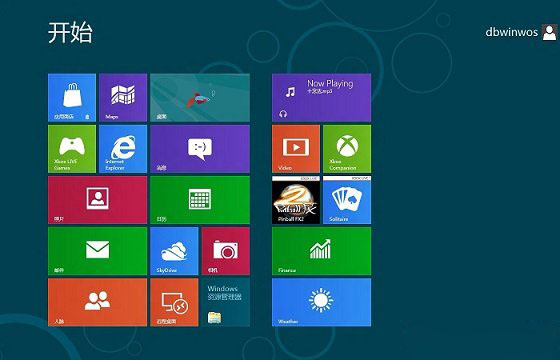Launch Xbox LIVE Games tile
The image size is (560, 360).
72,149
